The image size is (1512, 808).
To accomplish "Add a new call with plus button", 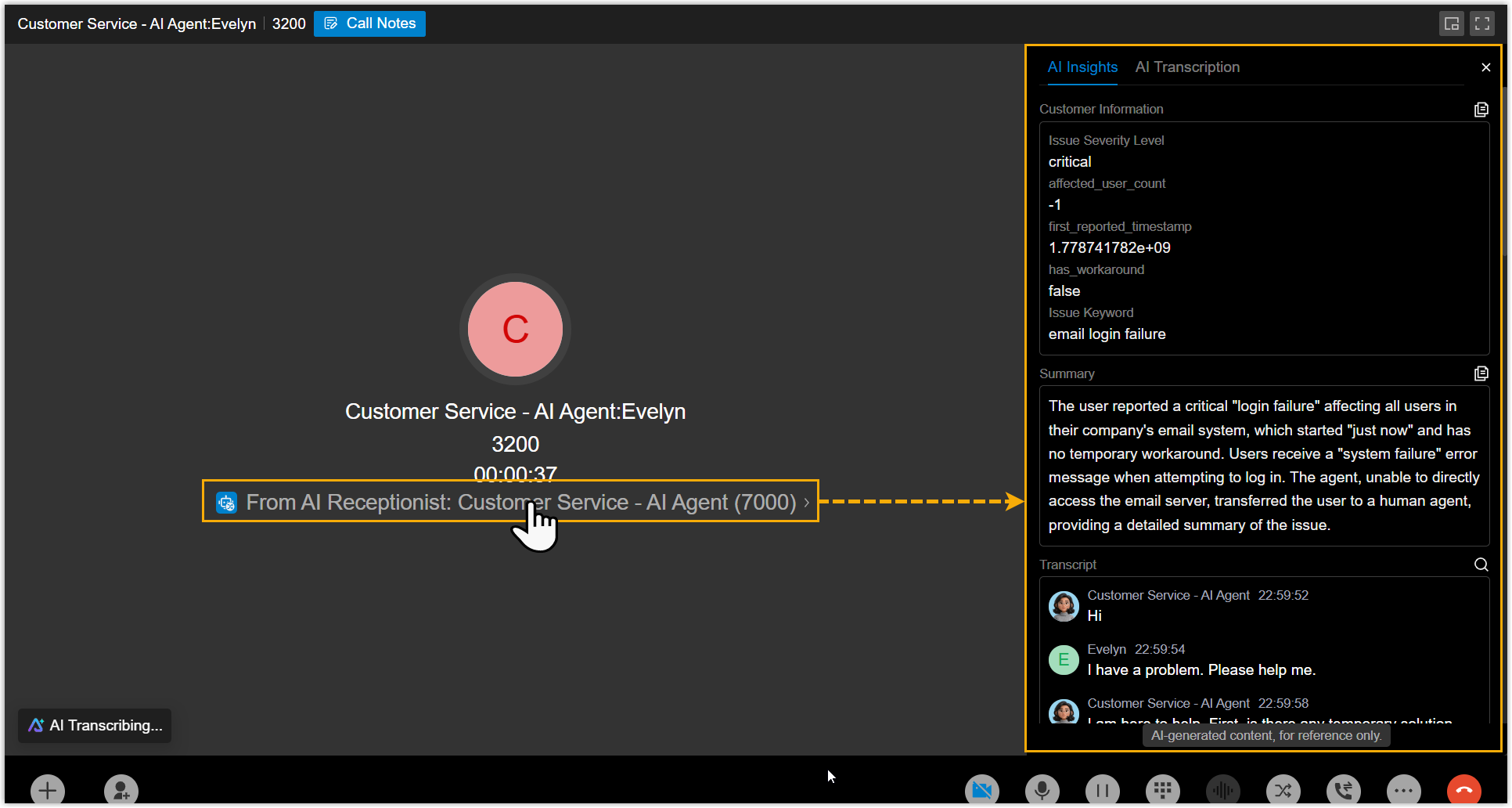I will tap(48, 791).
